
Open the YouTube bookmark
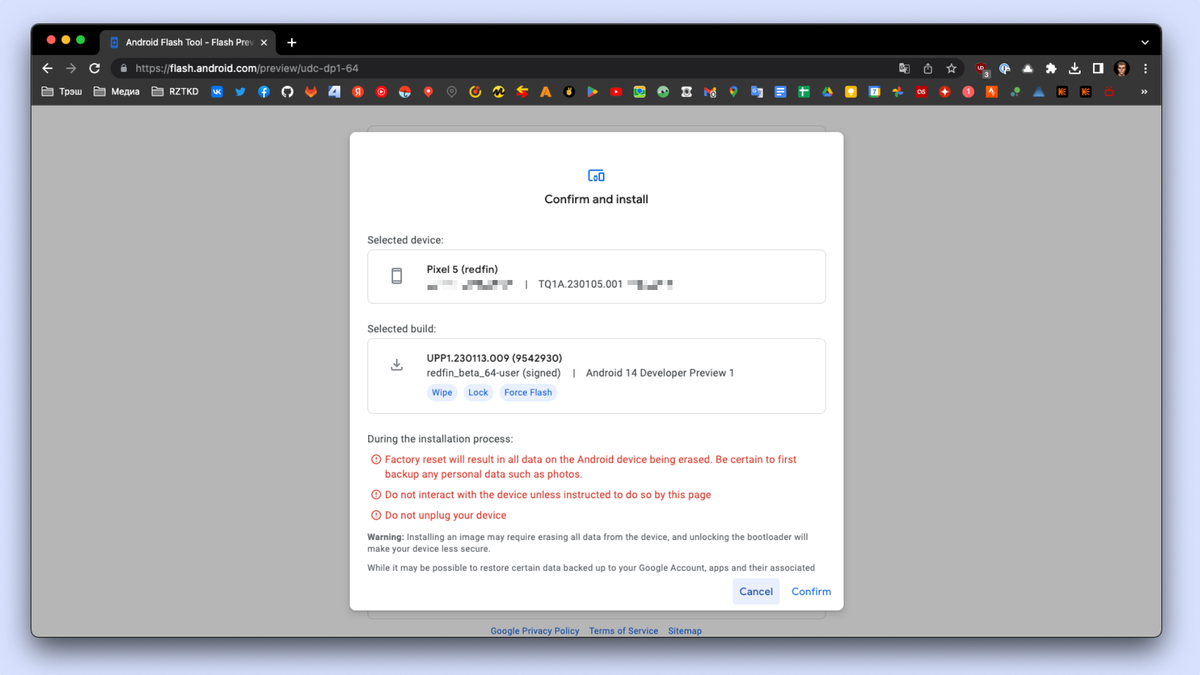tap(616, 91)
